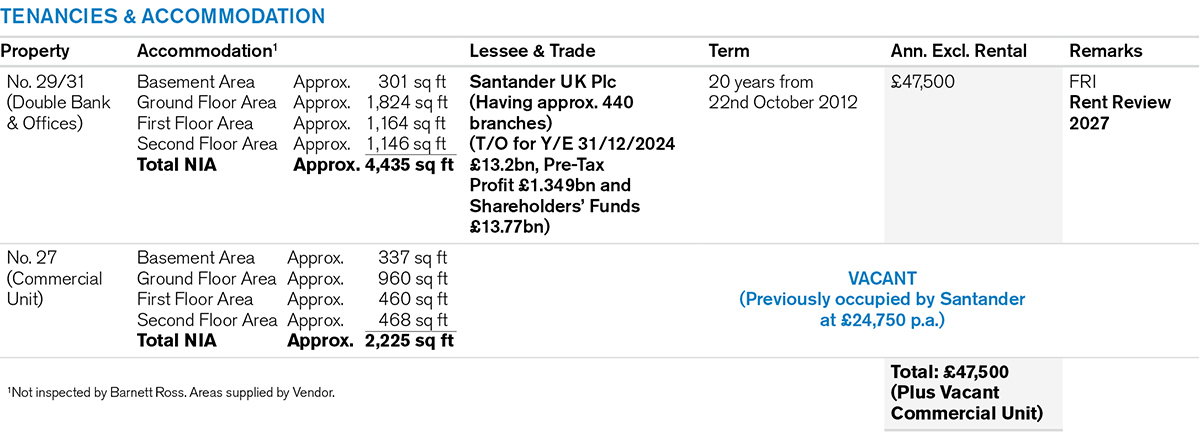This screenshot has width=1200, height=440.
Task: Click the Remarks column header
Action: pos(1105,51)
